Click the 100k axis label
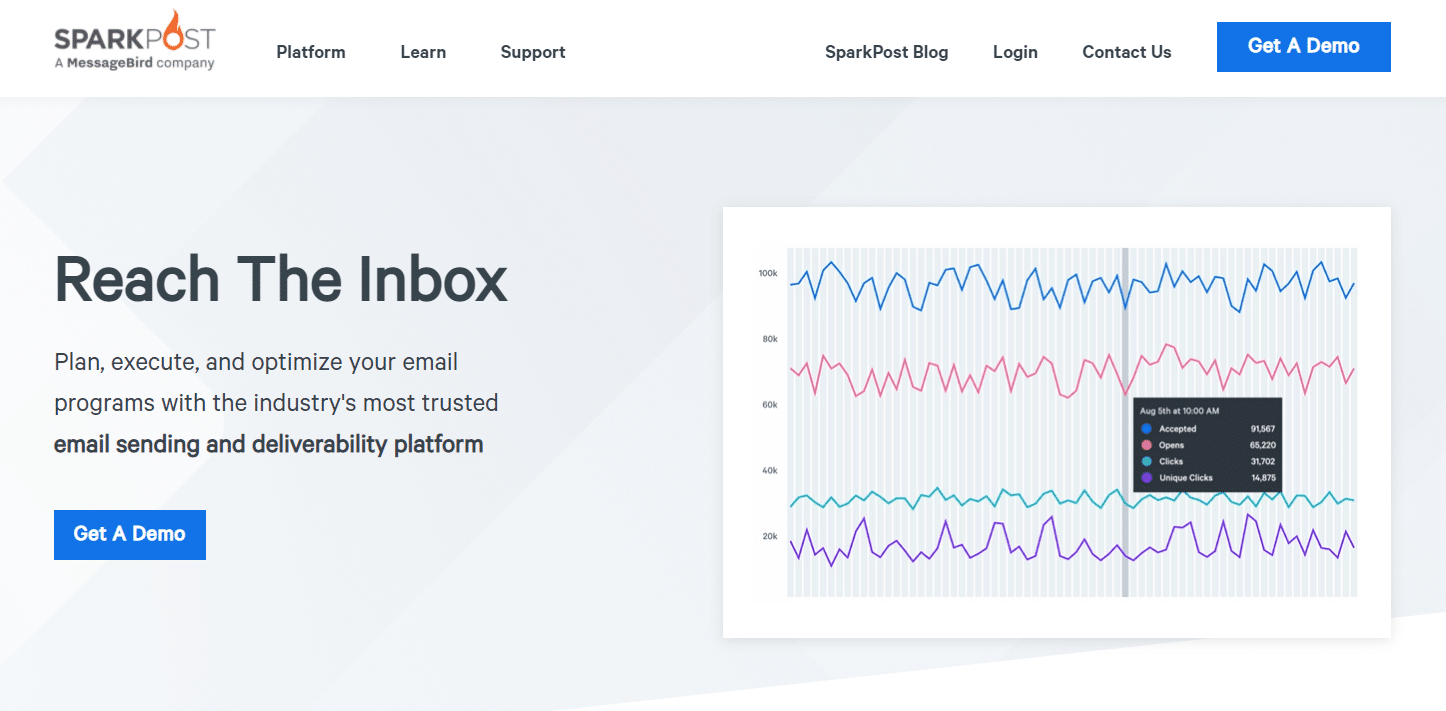Image resolution: width=1446 pixels, height=711 pixels. [x=768, y=273]
